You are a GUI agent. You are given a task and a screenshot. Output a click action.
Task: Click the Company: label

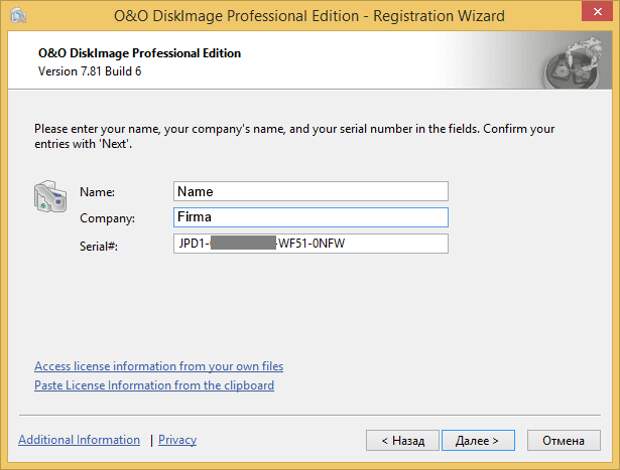[x=107, y=218]
